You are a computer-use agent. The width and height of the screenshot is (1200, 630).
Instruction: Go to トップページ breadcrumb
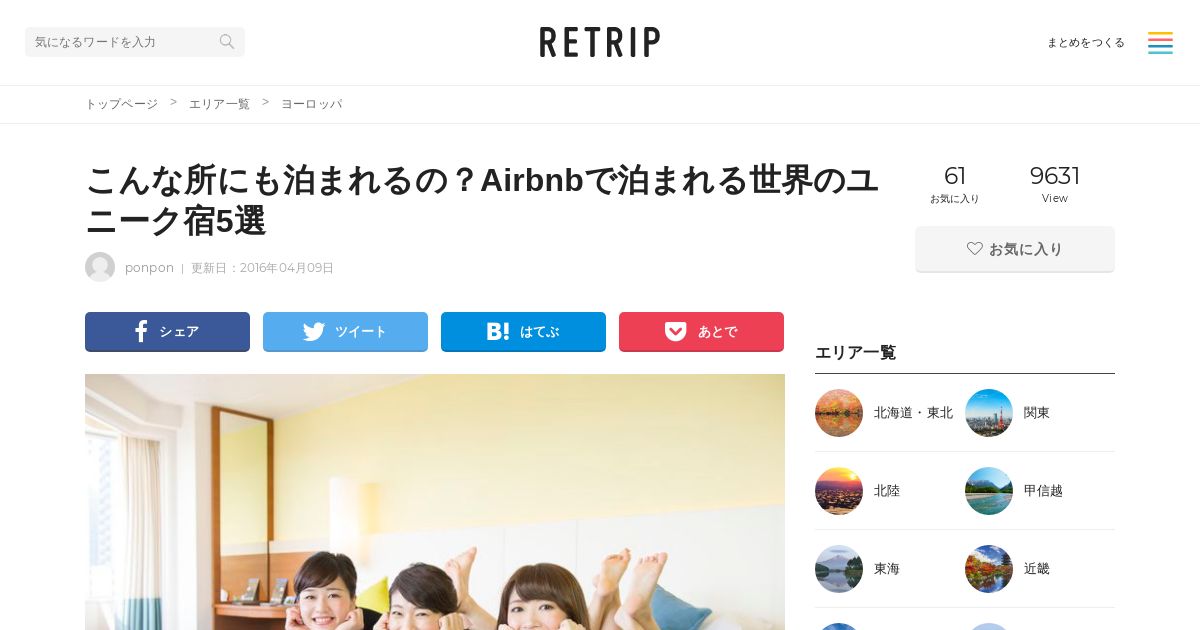121,104
